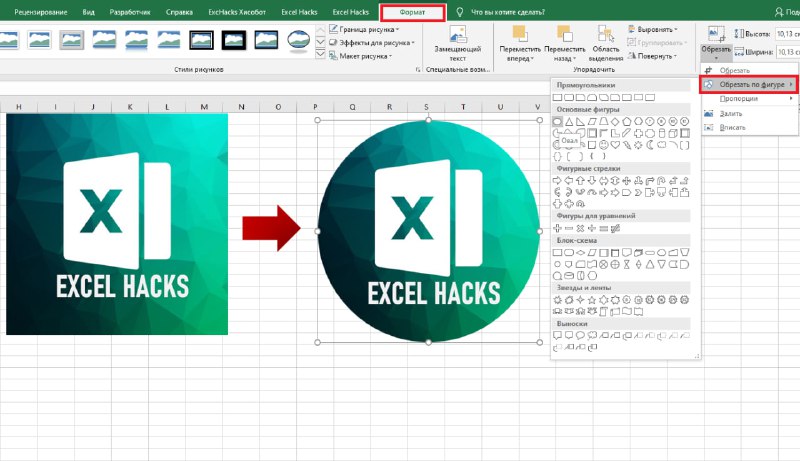Apply the soft-edge oval picture style

(x=298, y=40)
